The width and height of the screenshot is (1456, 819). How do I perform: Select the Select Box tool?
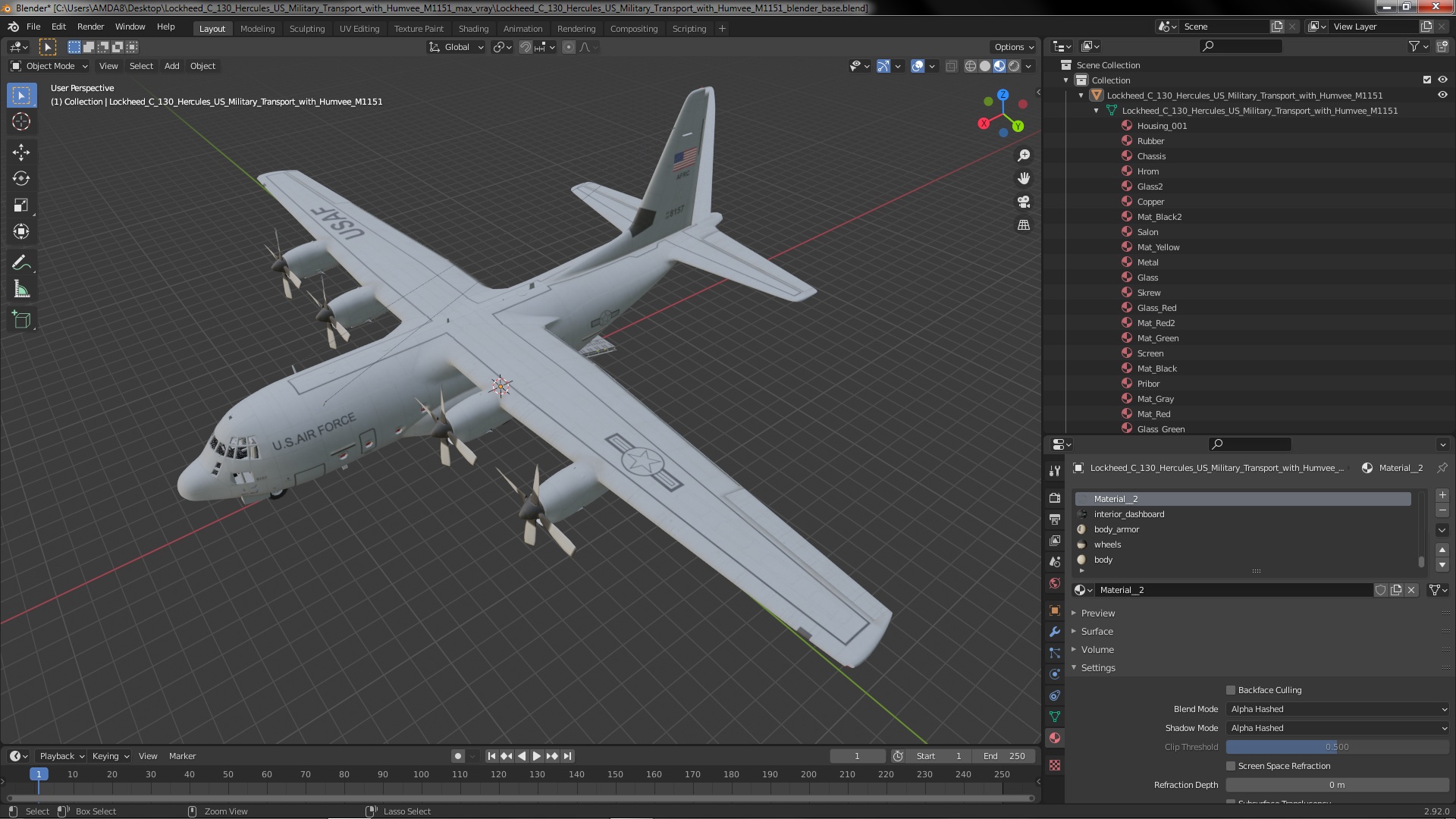[x=21, y=95]
